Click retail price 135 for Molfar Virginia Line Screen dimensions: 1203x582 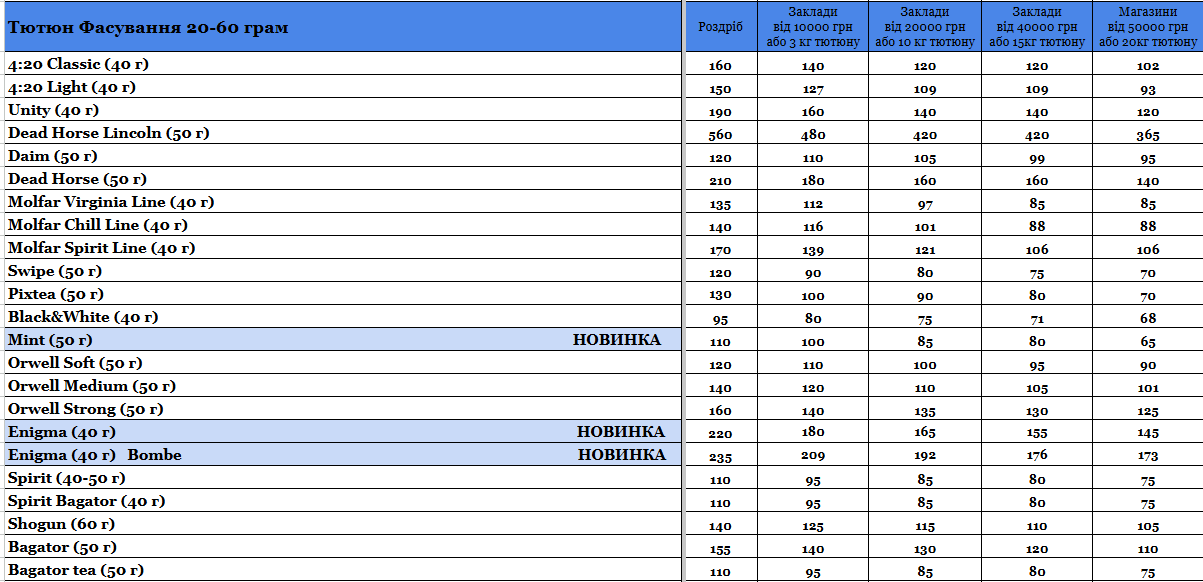pyautogui.click(x=720, y=204)
